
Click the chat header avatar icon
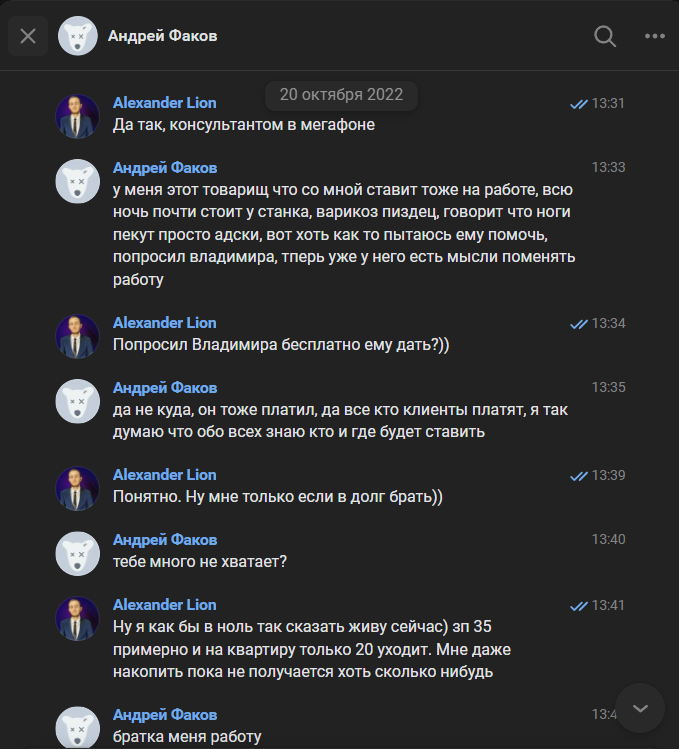pyautogui.click(x=77, y=36)
